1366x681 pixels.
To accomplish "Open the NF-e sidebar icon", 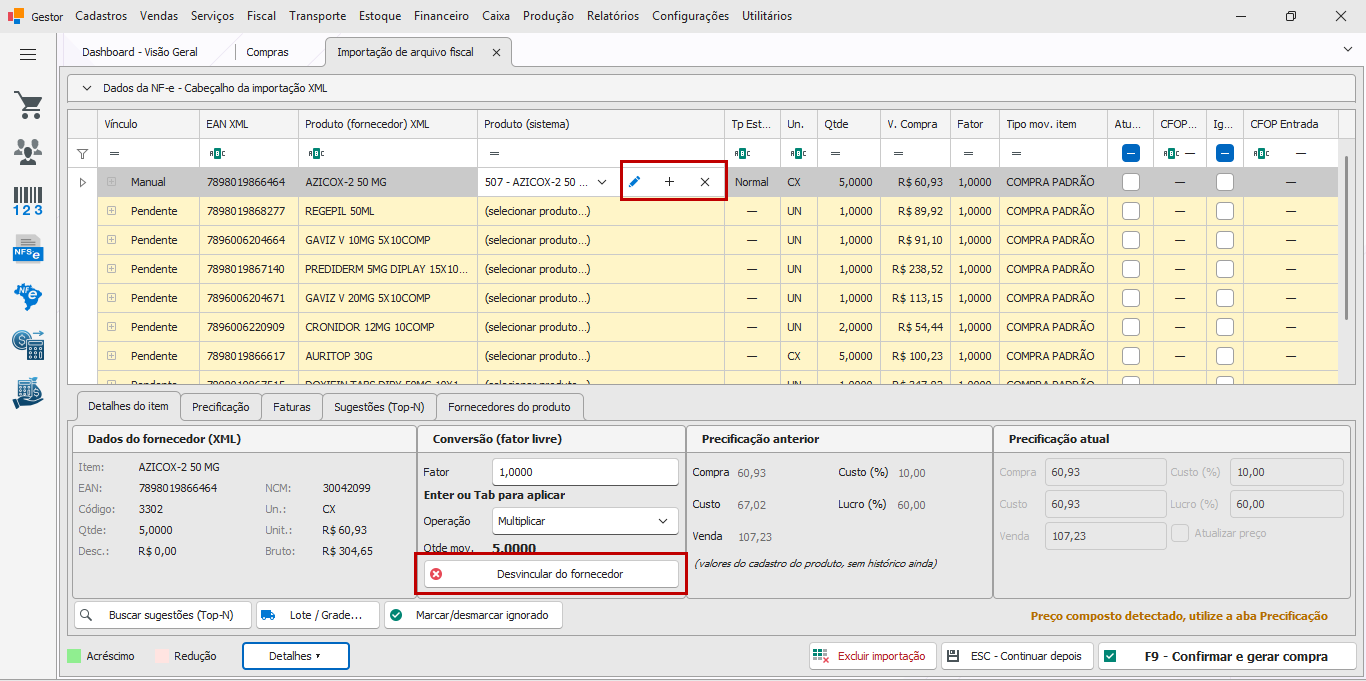I will [x=28, y=296].
